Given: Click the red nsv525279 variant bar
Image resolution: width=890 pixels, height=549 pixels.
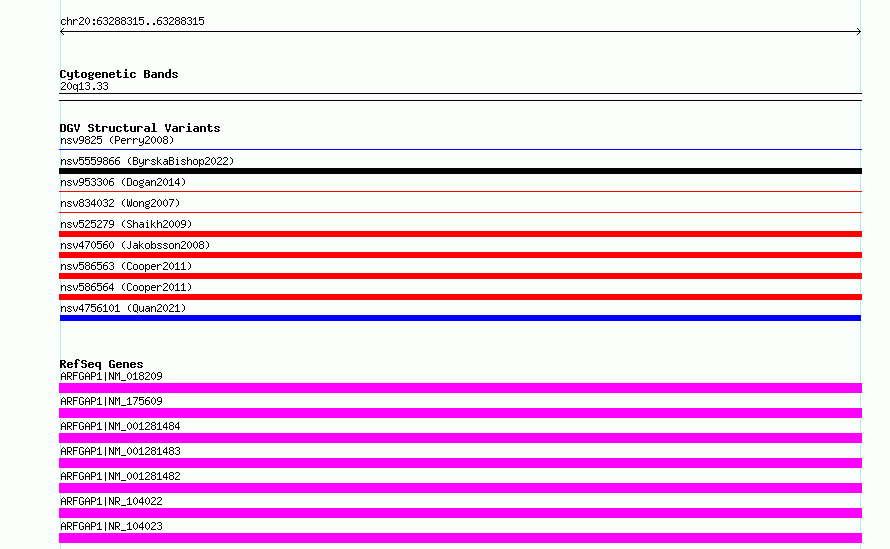Looking at the screenshot, I should [460, 234].
